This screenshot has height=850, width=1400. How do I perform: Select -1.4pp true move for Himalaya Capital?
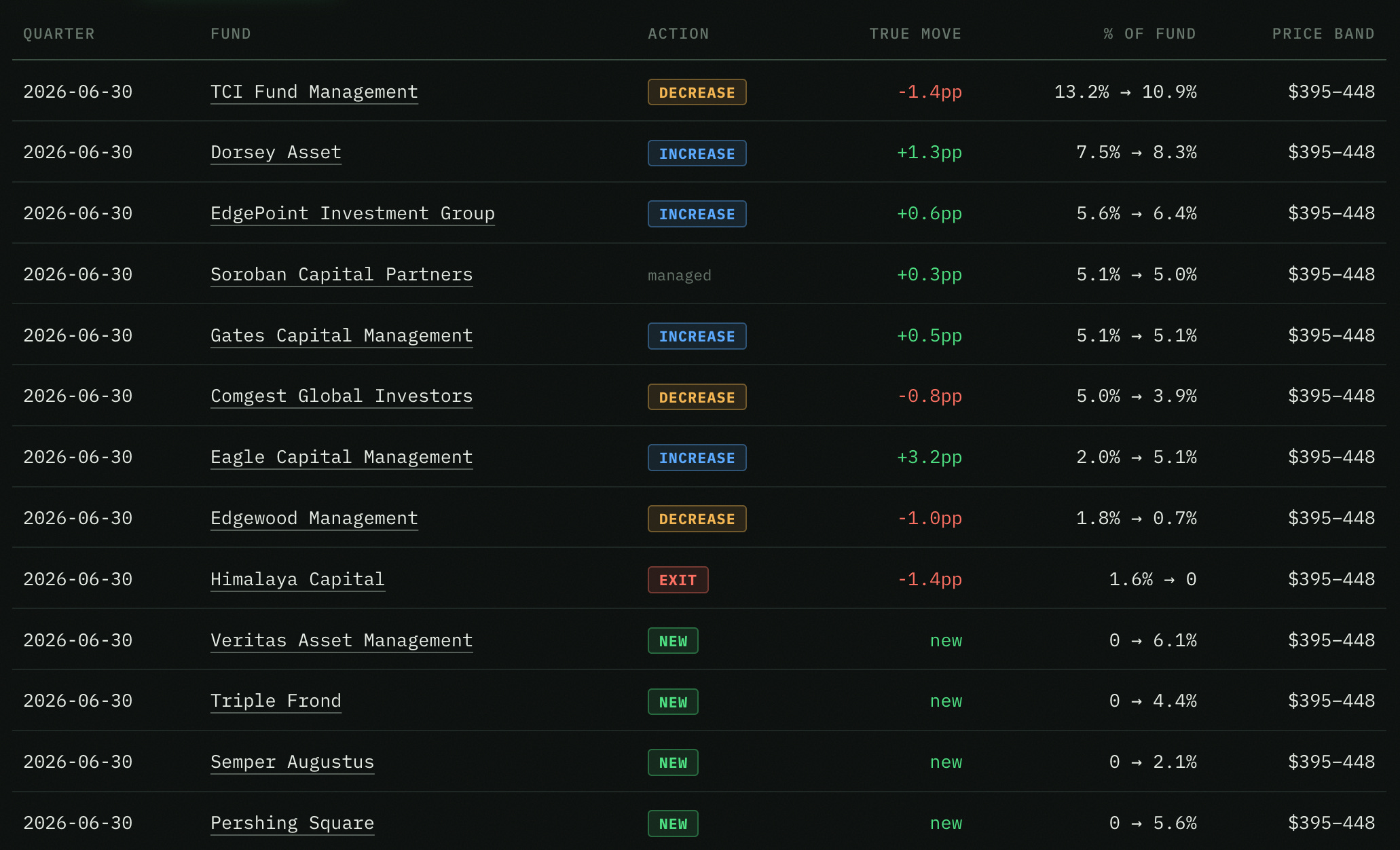click(x=929, y=579)
